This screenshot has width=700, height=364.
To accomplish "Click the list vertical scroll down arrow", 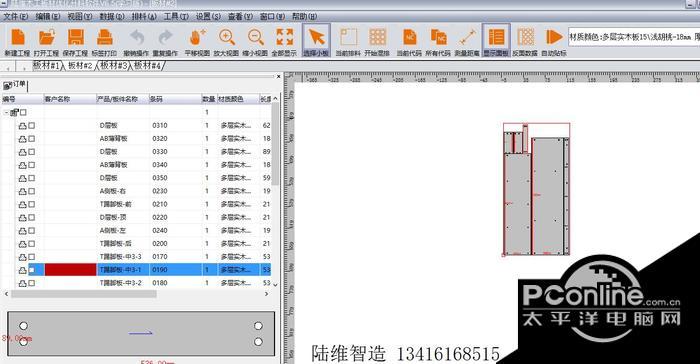I will (275, 284).
